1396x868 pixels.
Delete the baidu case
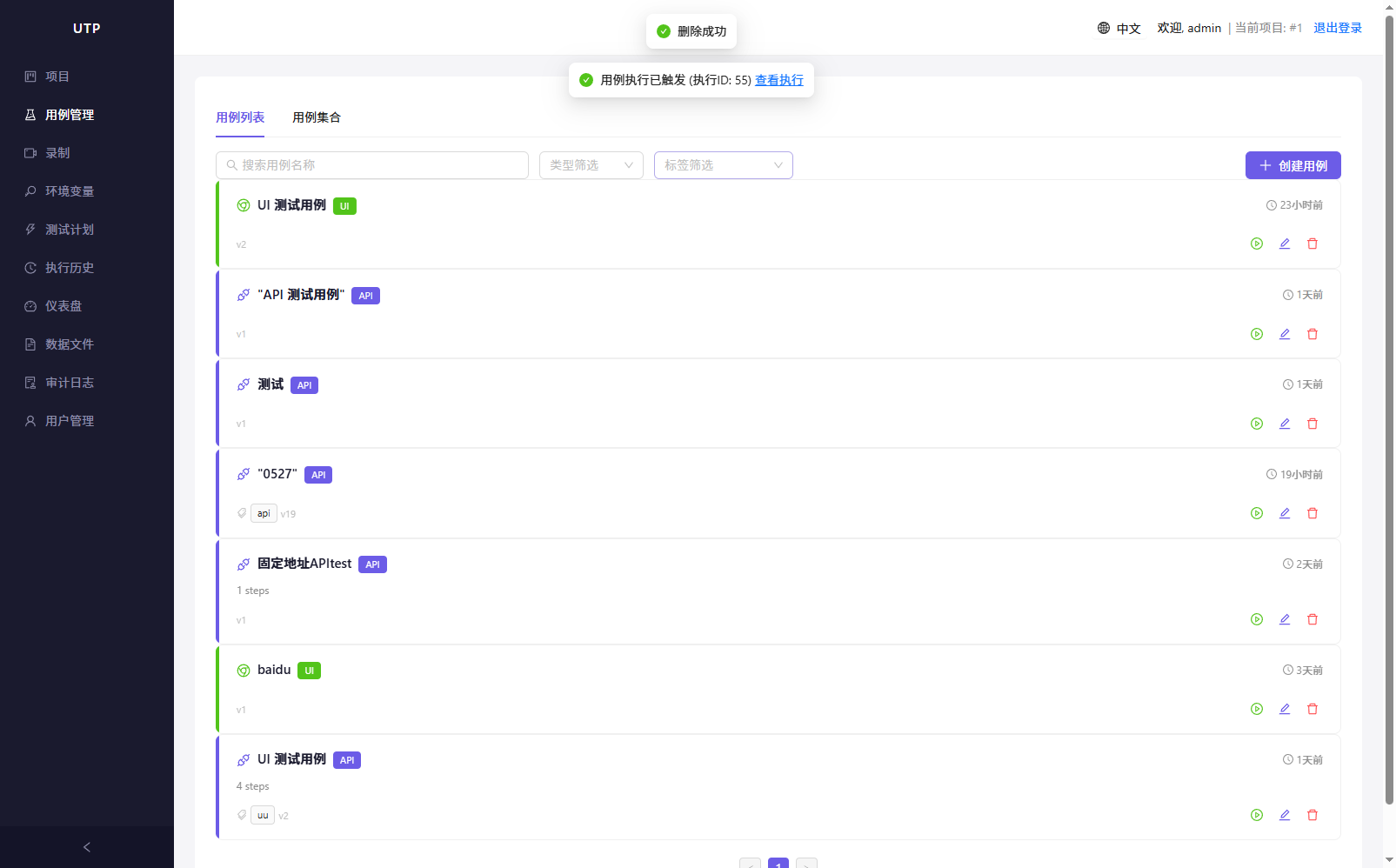click(1313, 709)
